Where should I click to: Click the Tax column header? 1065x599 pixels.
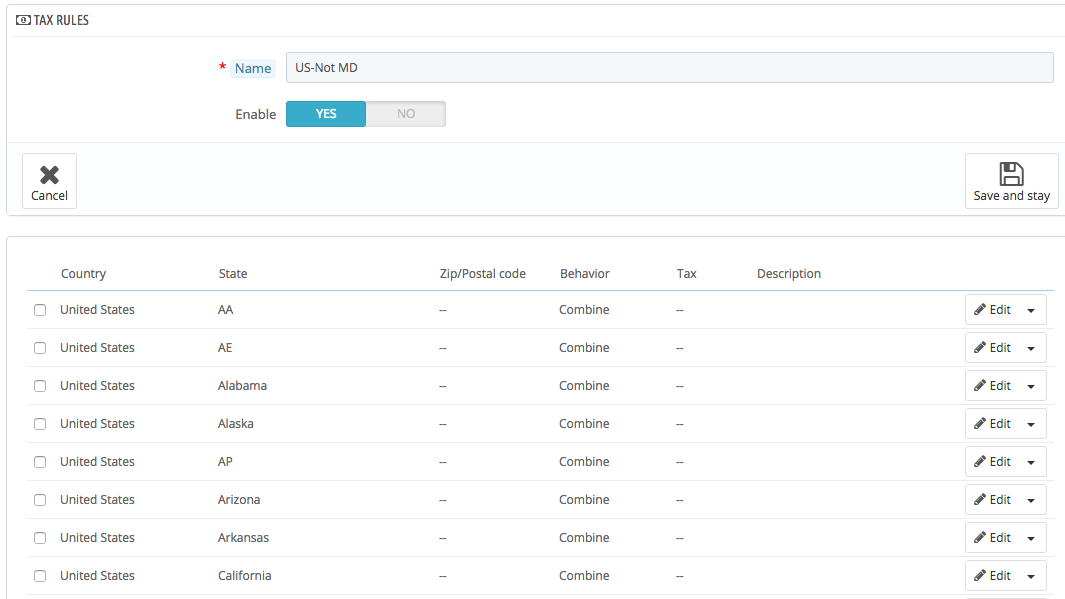687,274
